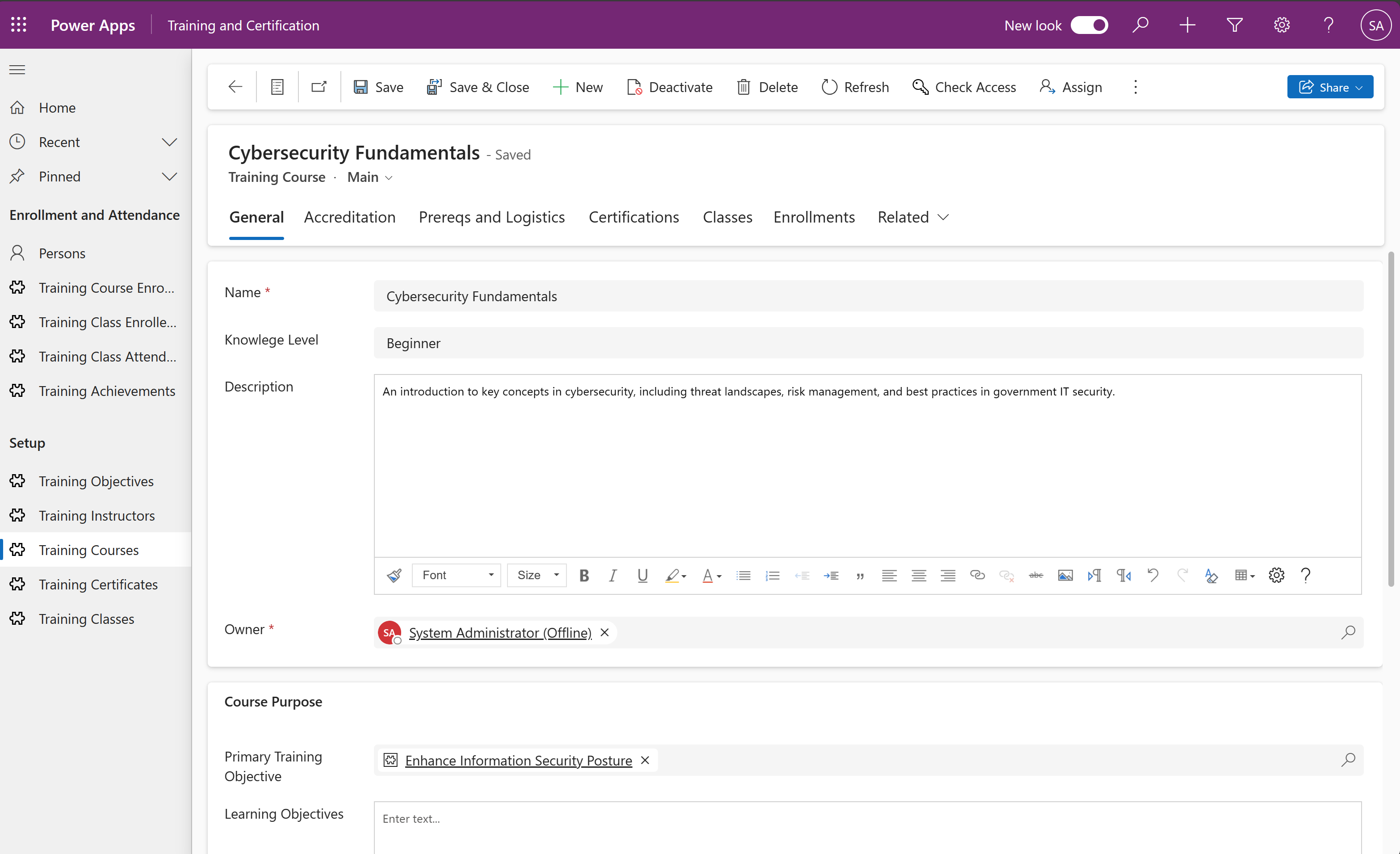
Task: Open the advanced filter funnel icon
Action: tap(1234, 25)
